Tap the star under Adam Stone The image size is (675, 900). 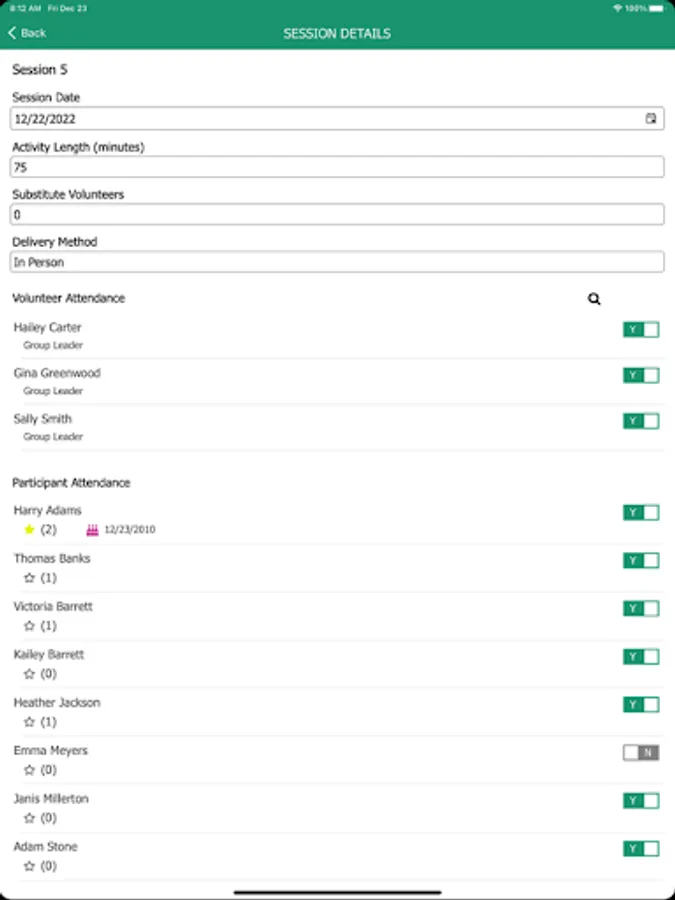(29, 866)
